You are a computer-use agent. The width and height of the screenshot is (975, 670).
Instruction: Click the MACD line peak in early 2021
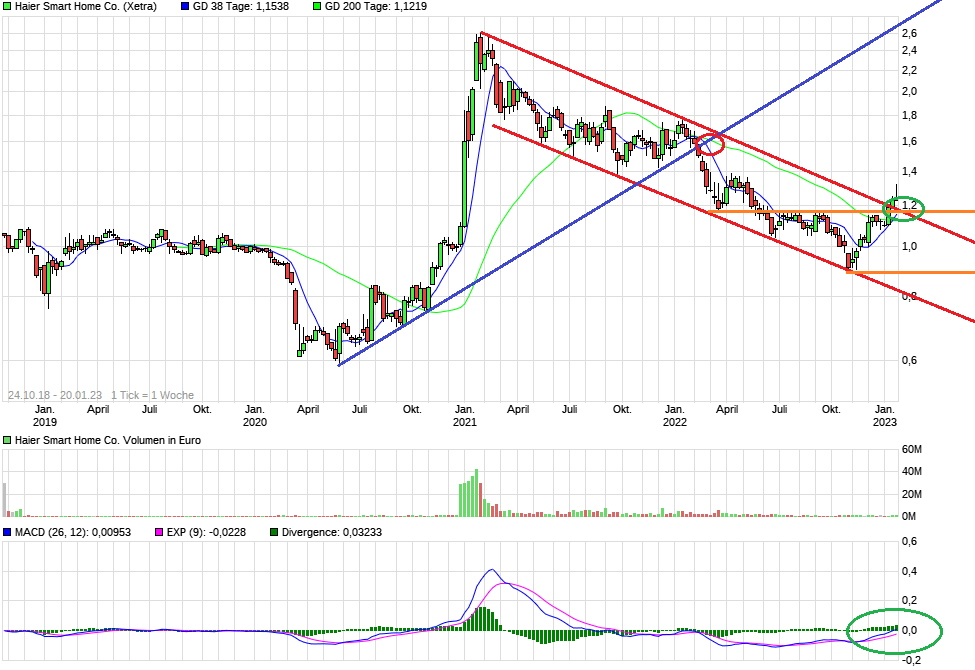click(x=492, y=569)
